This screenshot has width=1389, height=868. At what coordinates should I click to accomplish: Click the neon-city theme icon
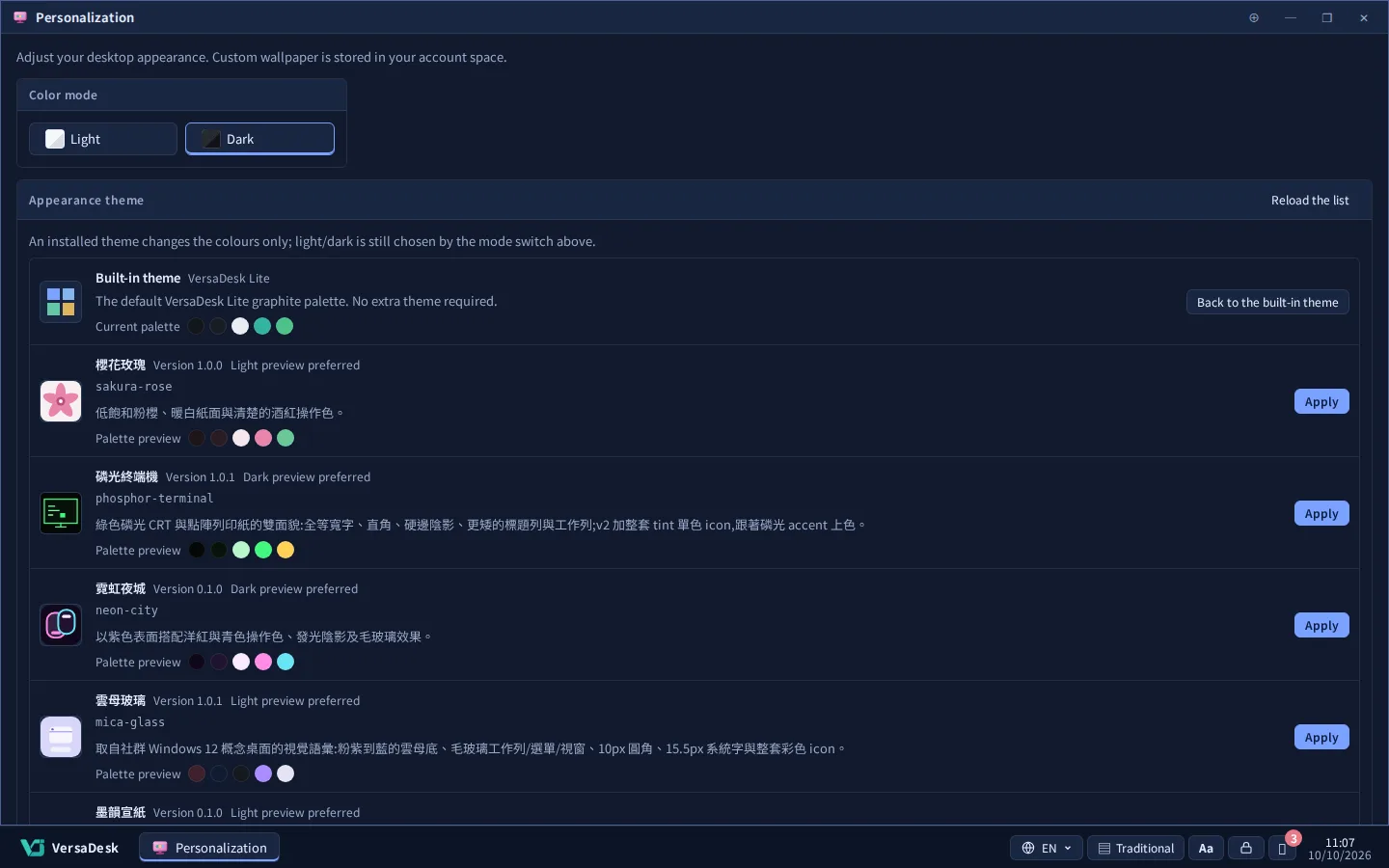tap(61, 625)
